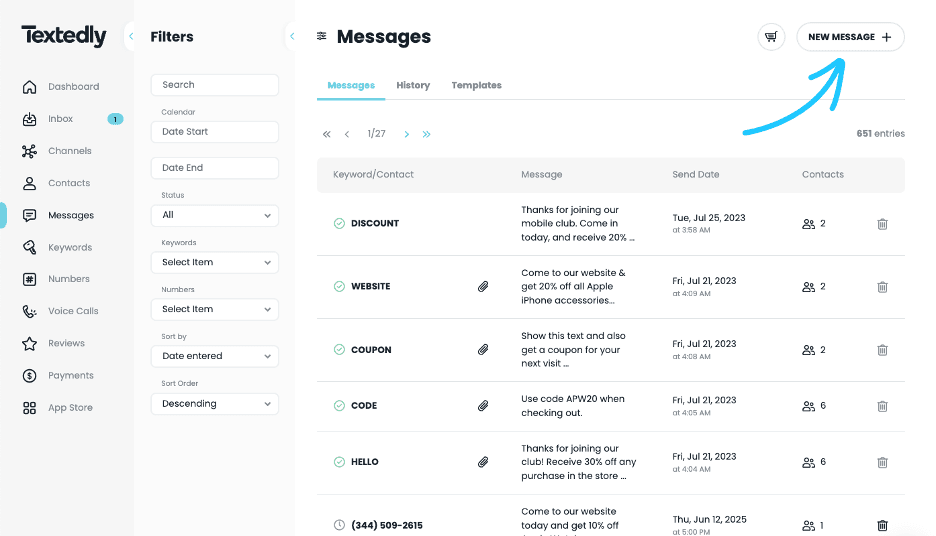The image size is (936, 536).
Task: Switch to the History tab
Action: coord(413,85)
